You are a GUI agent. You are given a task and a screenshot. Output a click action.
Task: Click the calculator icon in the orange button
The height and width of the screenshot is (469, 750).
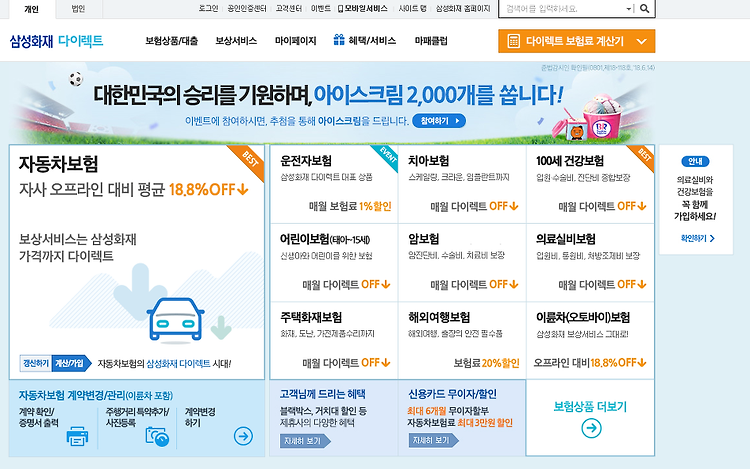[513, 41]
